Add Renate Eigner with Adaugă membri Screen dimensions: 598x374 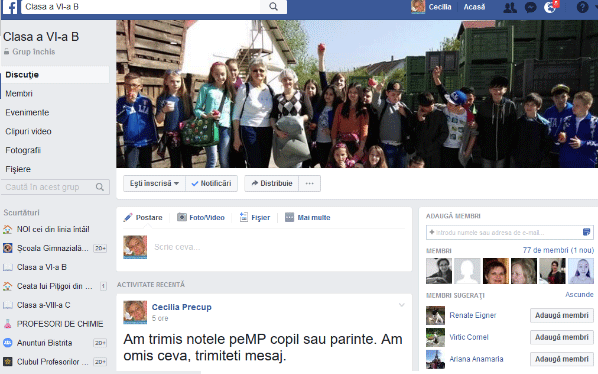coord(561,315)
